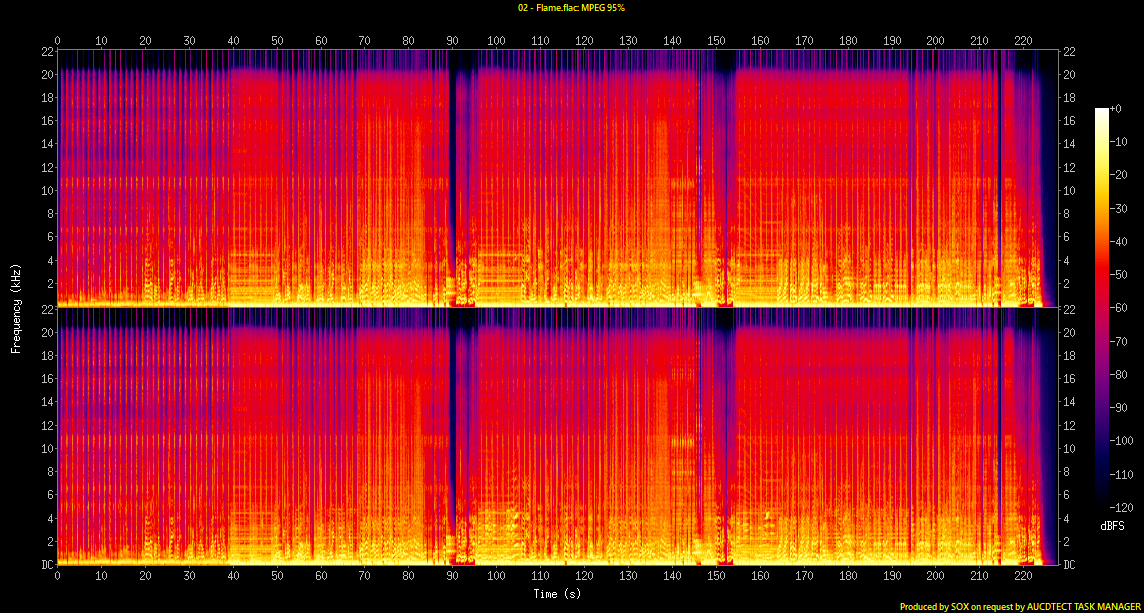The height and width of the screenshot is (613, 1144).
Task: Select the +0 mark on the color scale
Action: point(1116,109)
